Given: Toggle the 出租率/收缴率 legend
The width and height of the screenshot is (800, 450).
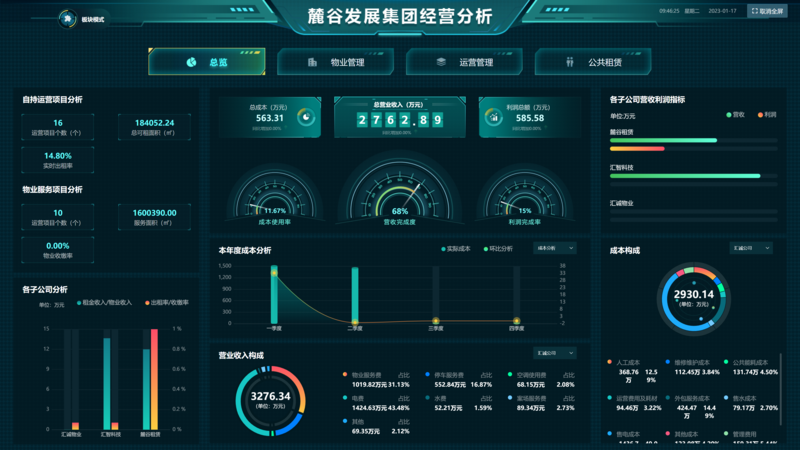Looking at the screenshot, I should tap(167, 303).
